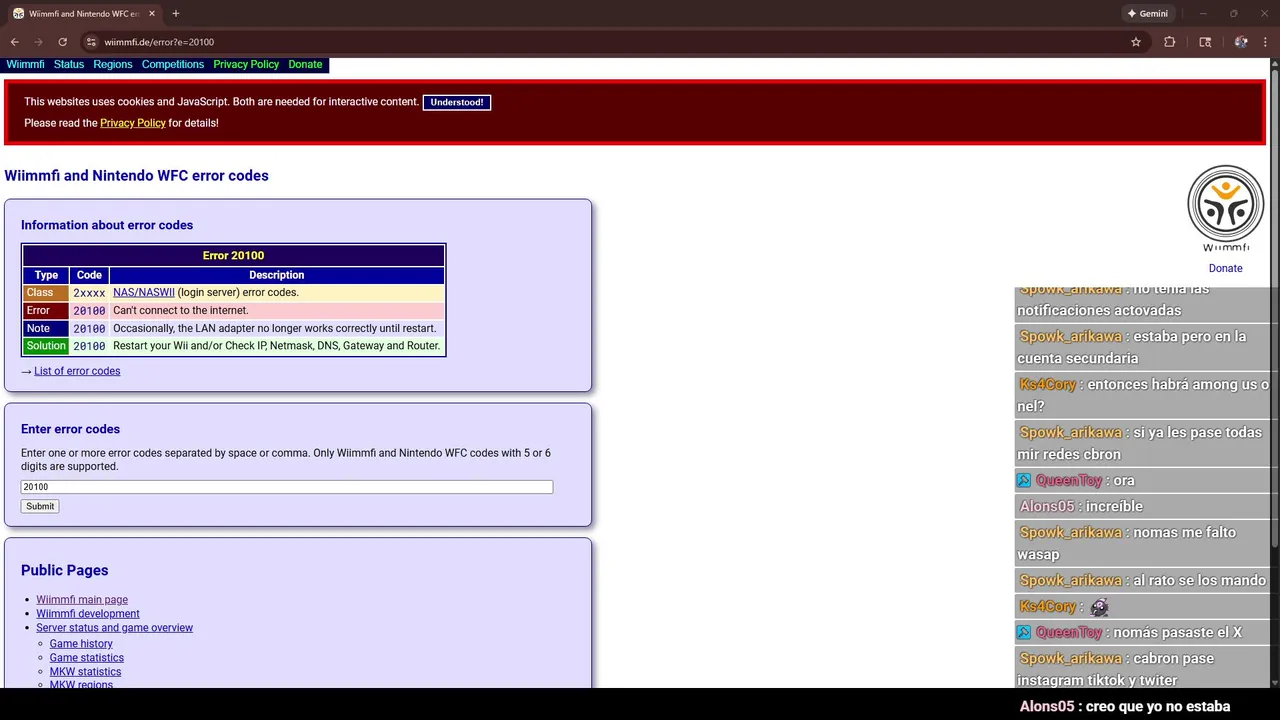Click the Note type cell
Image resolution: width=1280 pixels, height=720 pixels.
click(46, 328)
